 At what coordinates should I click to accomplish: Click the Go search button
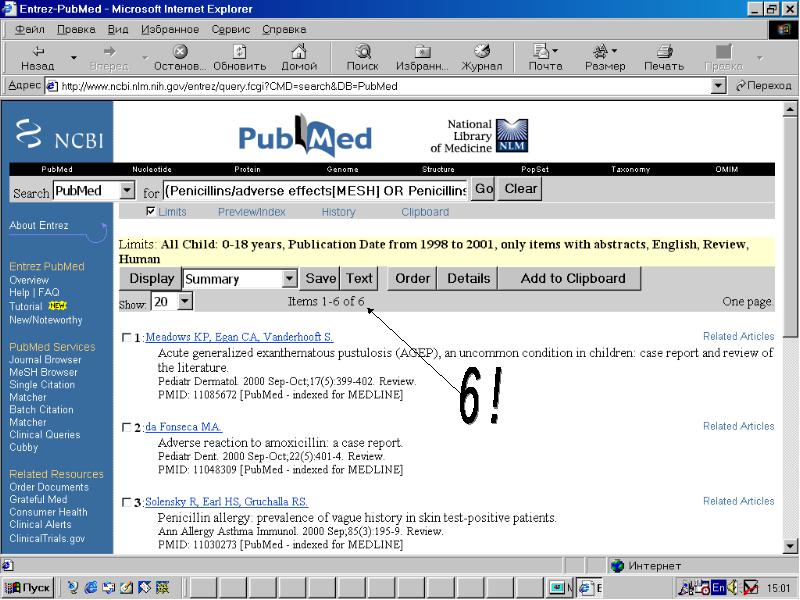(484, 189)
